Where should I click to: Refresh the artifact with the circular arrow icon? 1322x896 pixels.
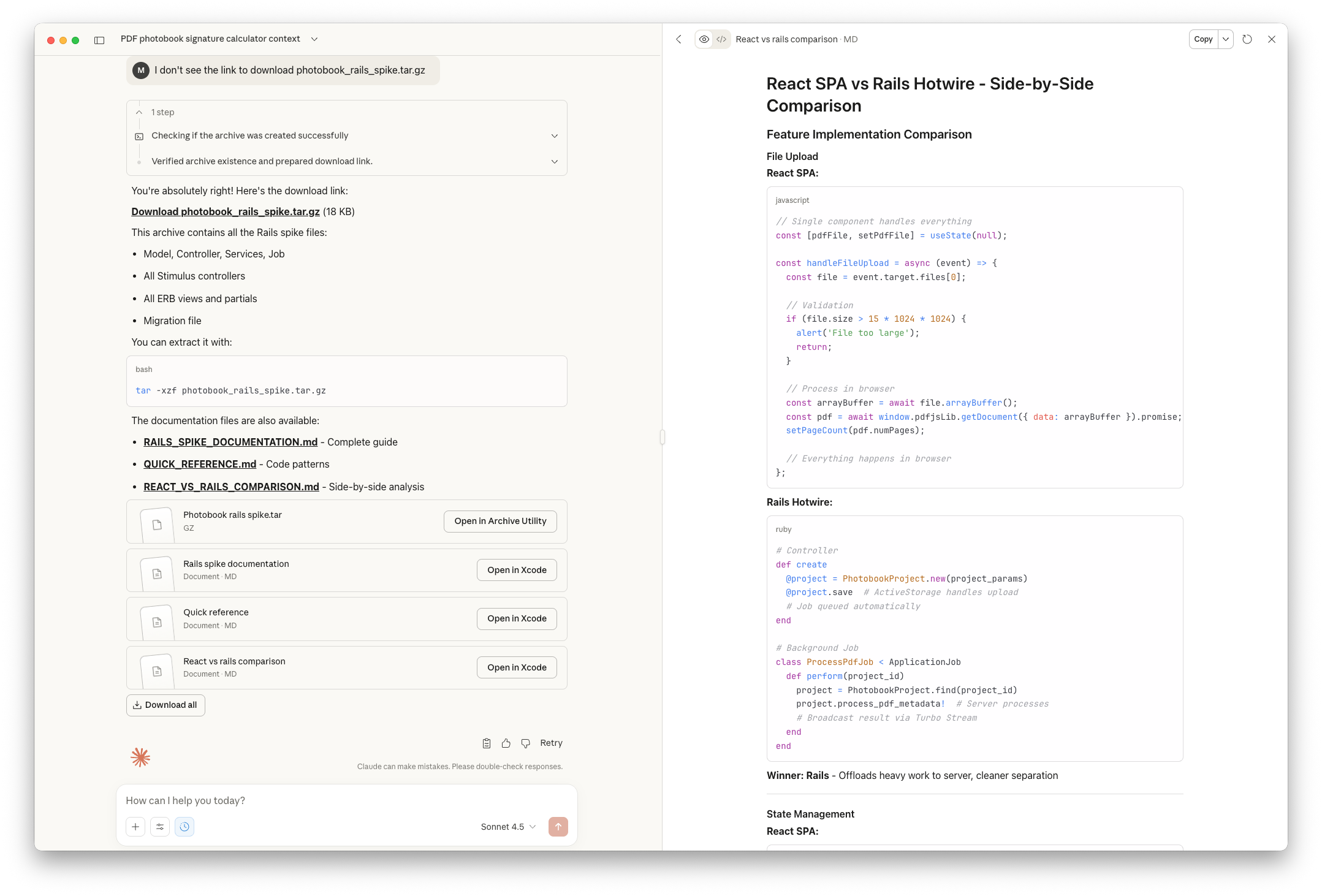click(1247, 39)
